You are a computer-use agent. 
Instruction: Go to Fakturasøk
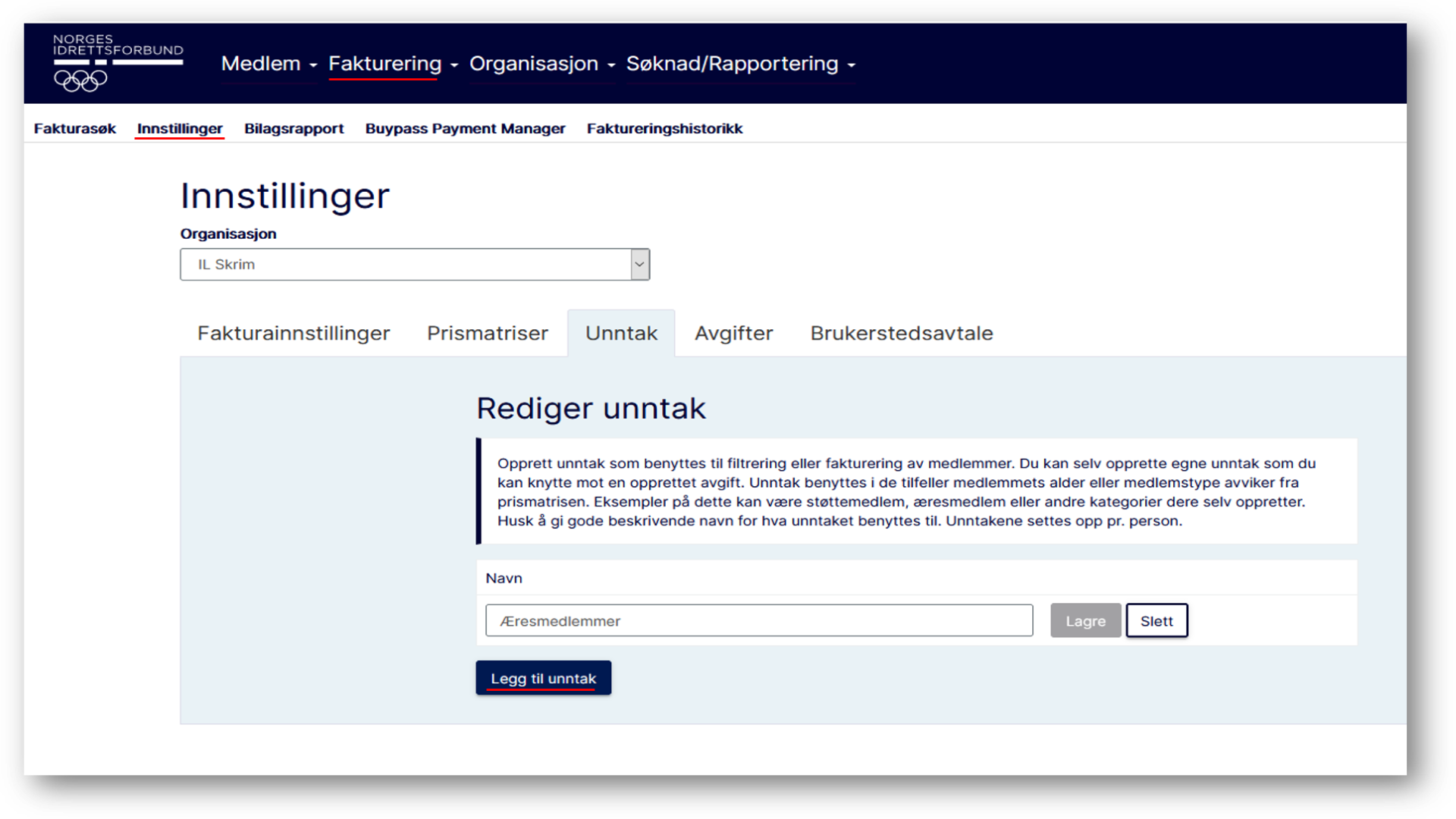tap(74, 129)
